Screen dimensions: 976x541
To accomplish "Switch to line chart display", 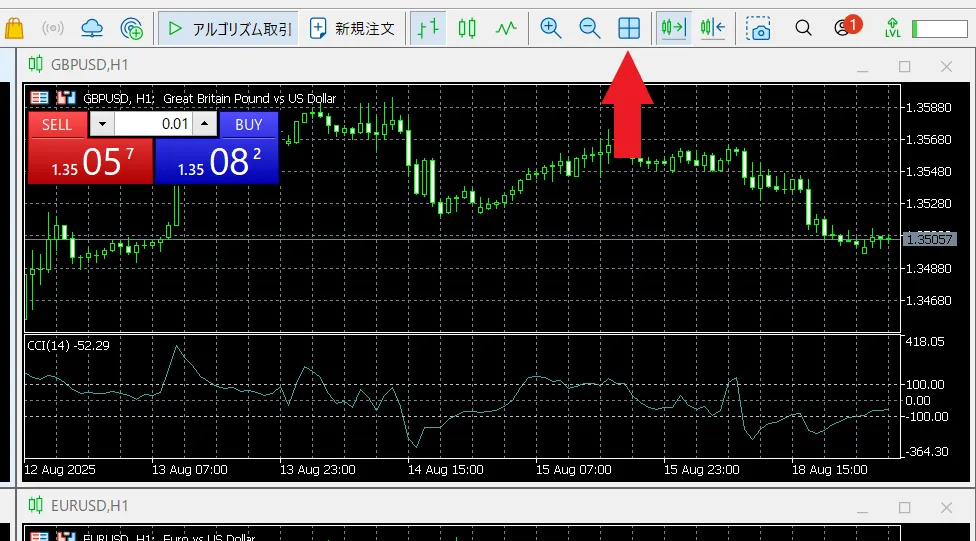I will point(507,29).
